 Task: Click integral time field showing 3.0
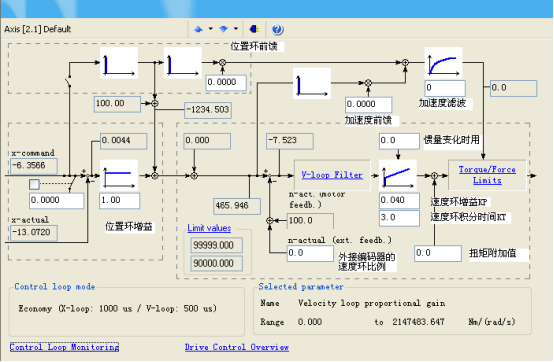pyautogui.click(x=399, y=218)
